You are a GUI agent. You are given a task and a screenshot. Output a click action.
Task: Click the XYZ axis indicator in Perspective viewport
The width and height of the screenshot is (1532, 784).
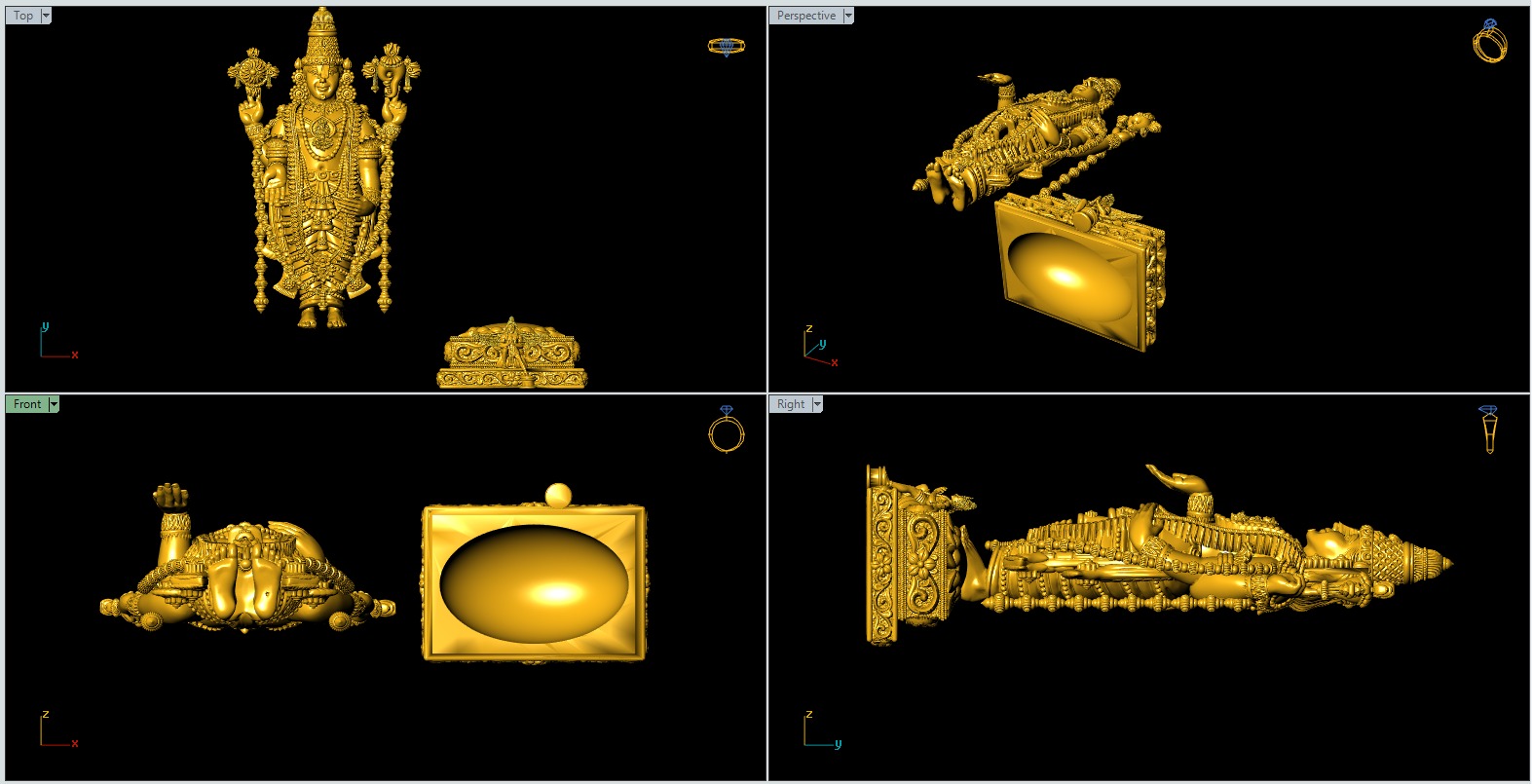coord(821,348)
